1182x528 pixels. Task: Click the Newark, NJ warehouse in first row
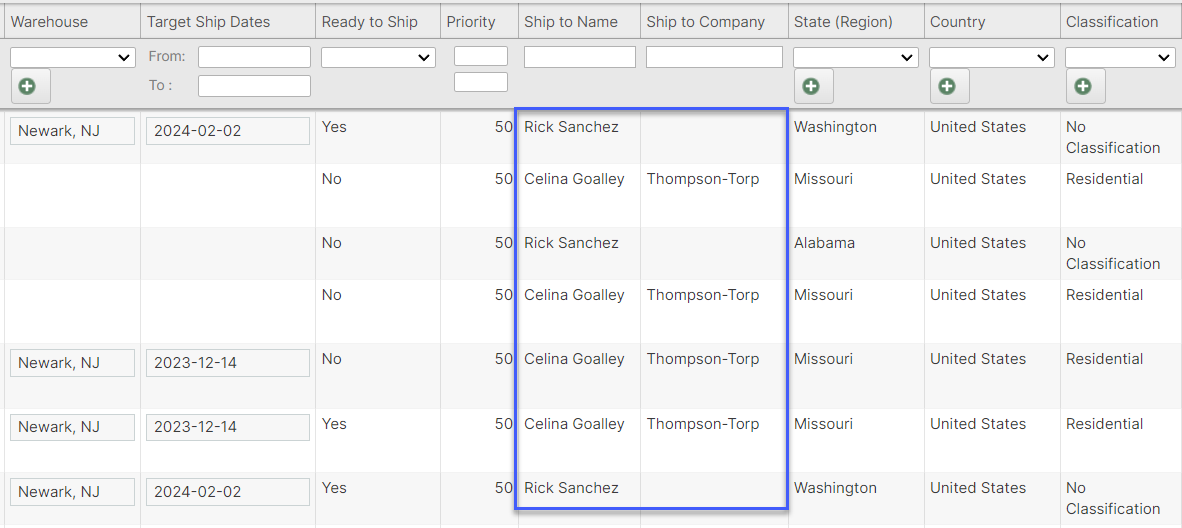pos(72,131)
